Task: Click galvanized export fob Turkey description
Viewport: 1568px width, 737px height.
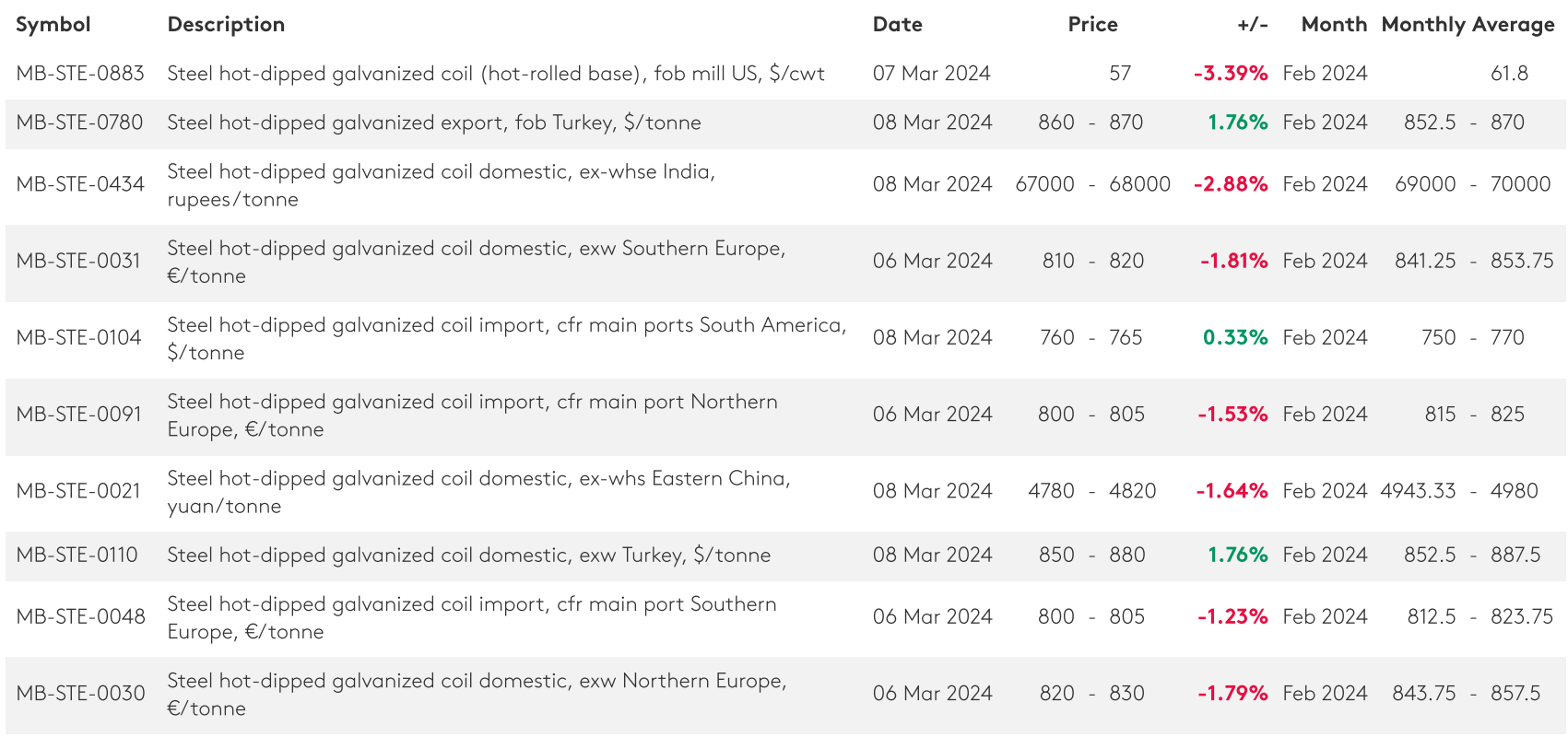Action: click(x=433, y=123)
